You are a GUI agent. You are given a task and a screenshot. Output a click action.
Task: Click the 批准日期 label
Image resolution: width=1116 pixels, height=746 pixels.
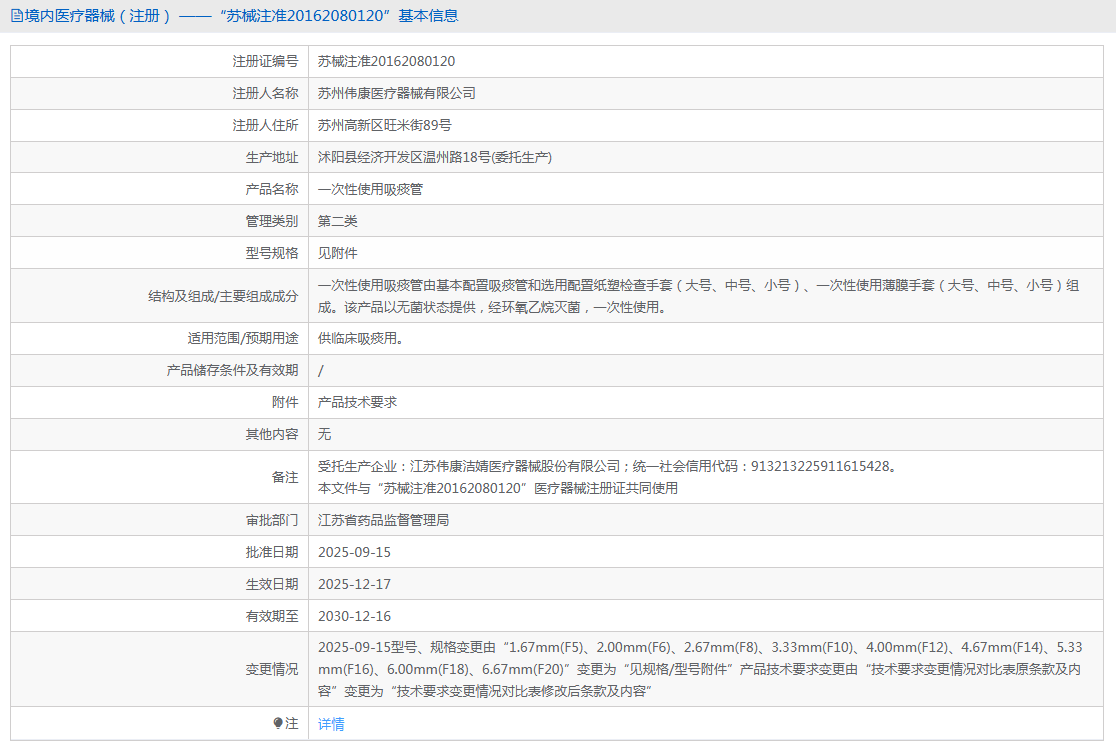(x=272, y=552)
